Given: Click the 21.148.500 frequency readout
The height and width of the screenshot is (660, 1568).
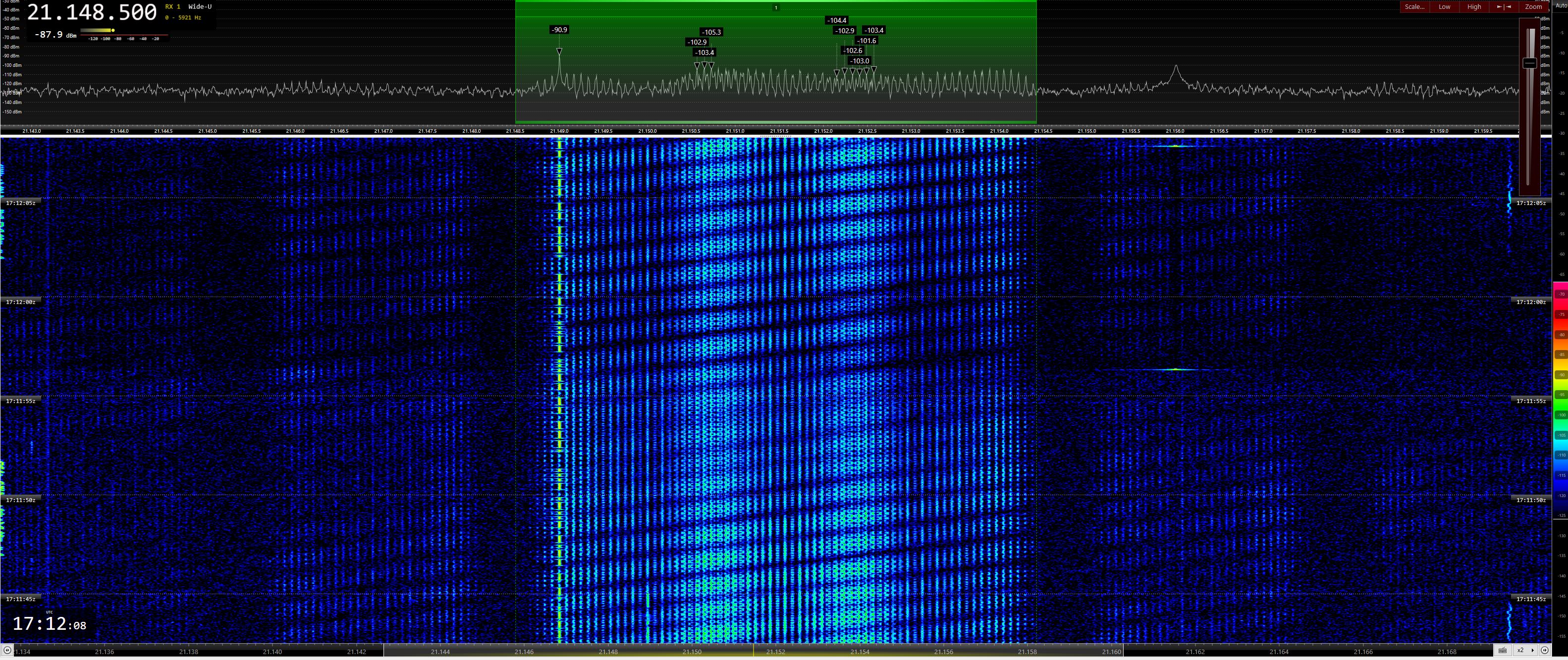Looking at the screenshot, I should point(92,12).
